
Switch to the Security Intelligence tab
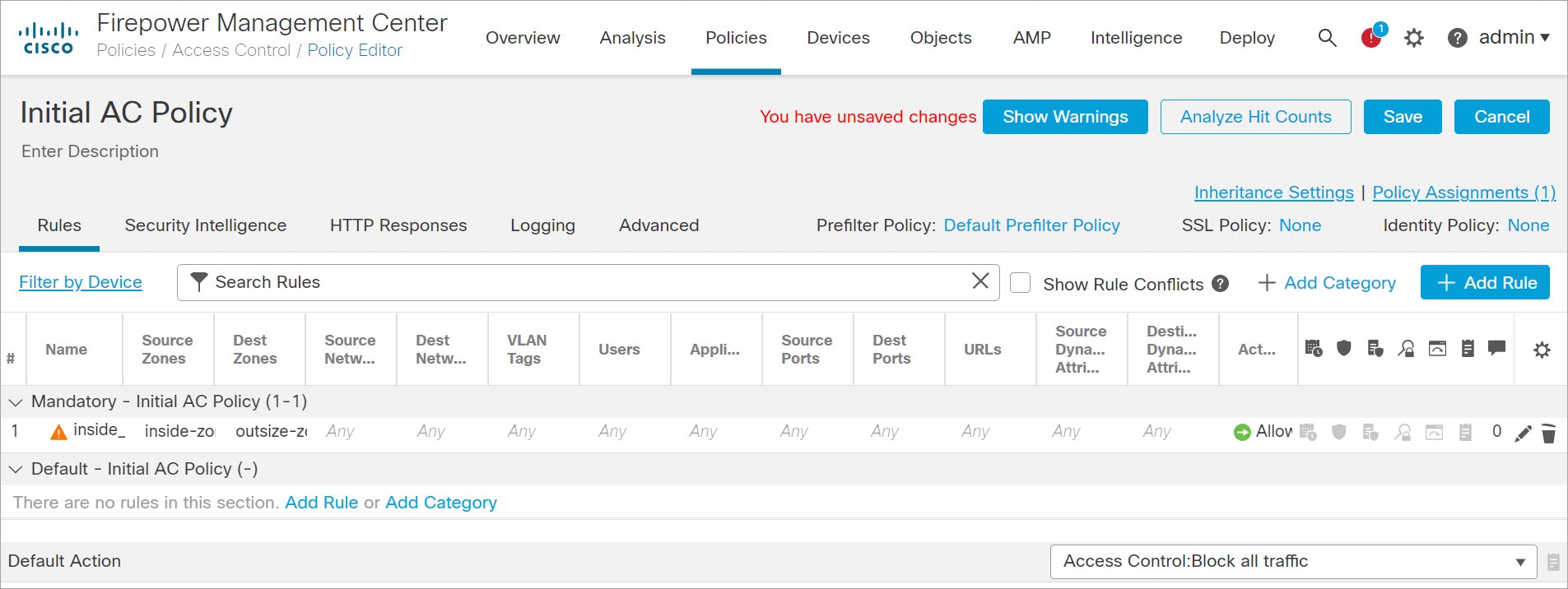[x=206, y=225]
